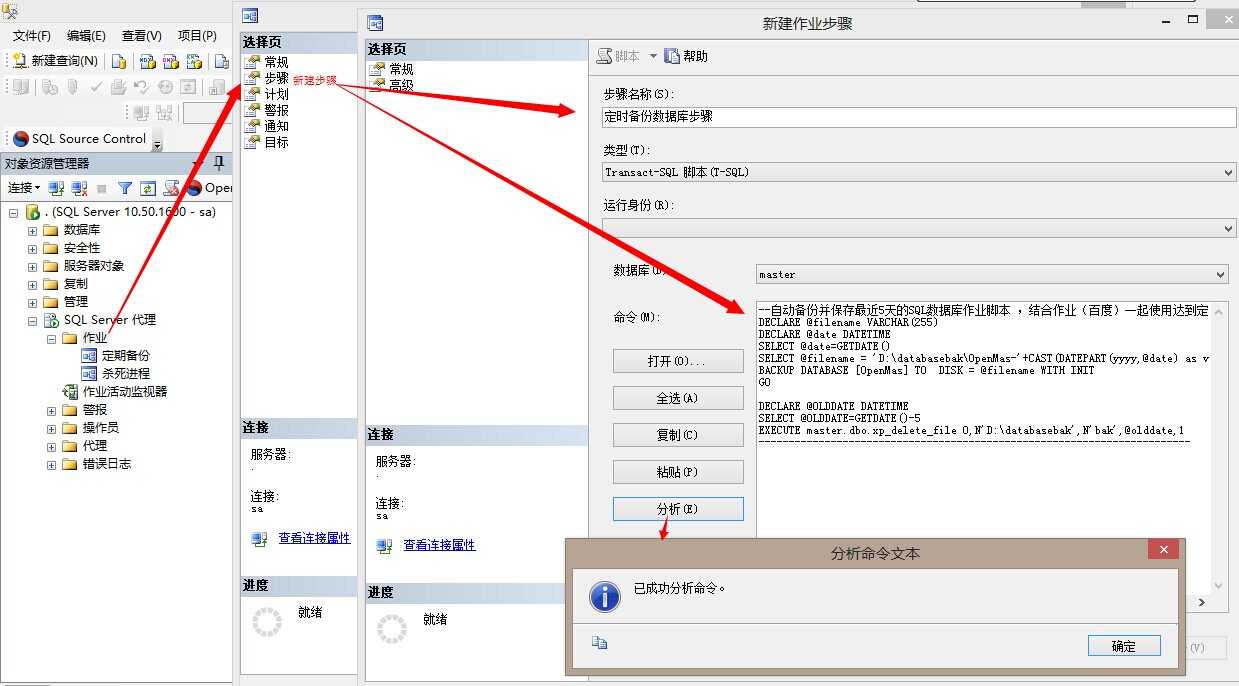This screenshot has width=1239, height=686.
Task: Expand the 服务器对象 folder node
Action: coord(32,266)
